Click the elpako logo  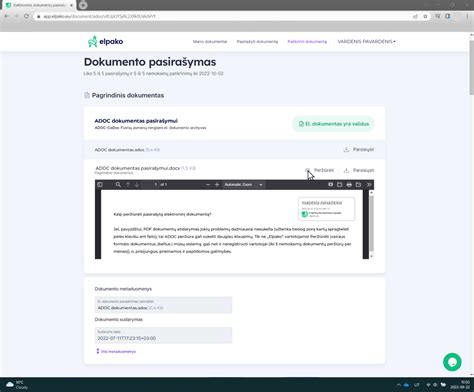[106, 42]
